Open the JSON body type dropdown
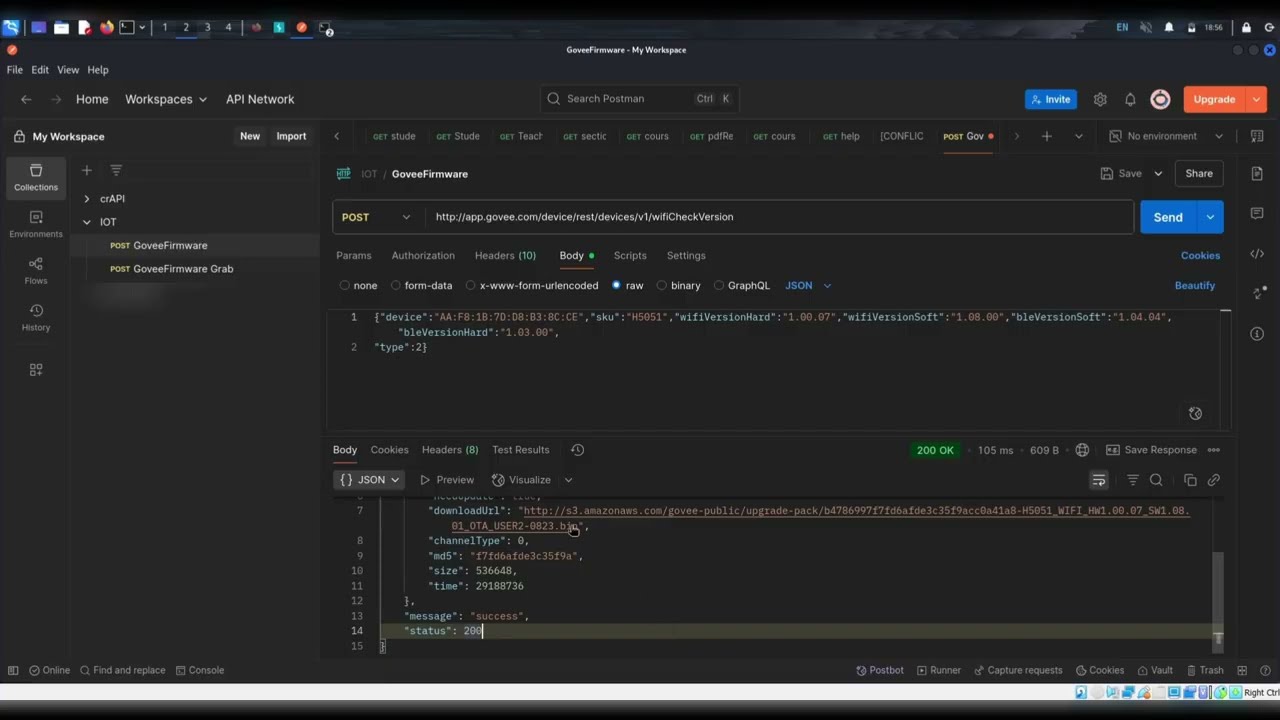The image size is (1280, 720). (x=808, y=285)
